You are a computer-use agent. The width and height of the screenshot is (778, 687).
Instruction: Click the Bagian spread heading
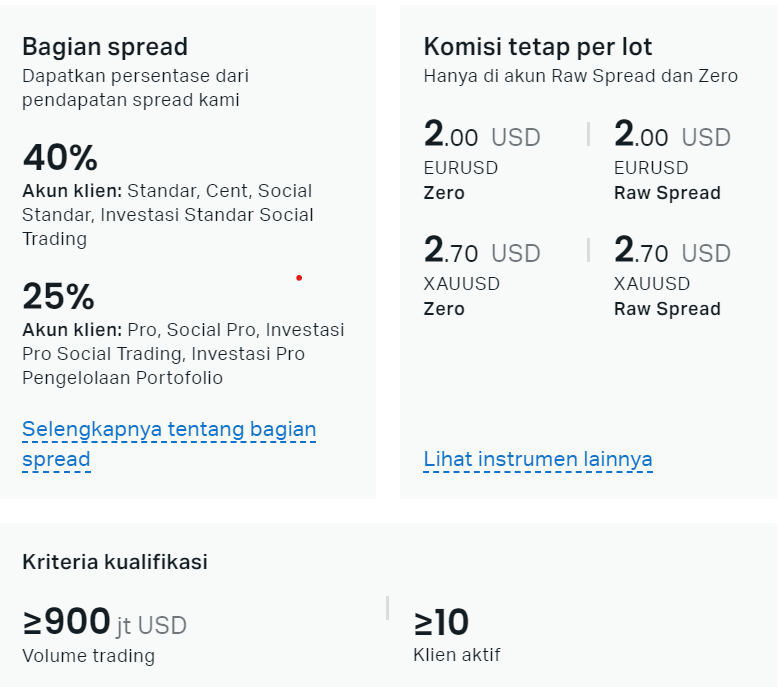(105, 47)
